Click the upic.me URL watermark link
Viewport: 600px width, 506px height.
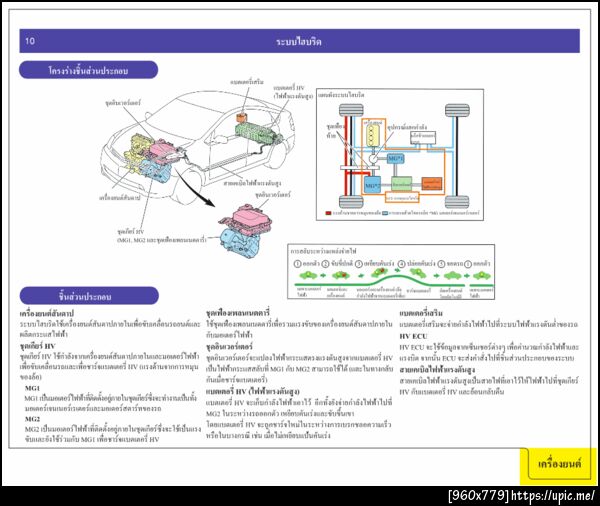coord(553,496)
